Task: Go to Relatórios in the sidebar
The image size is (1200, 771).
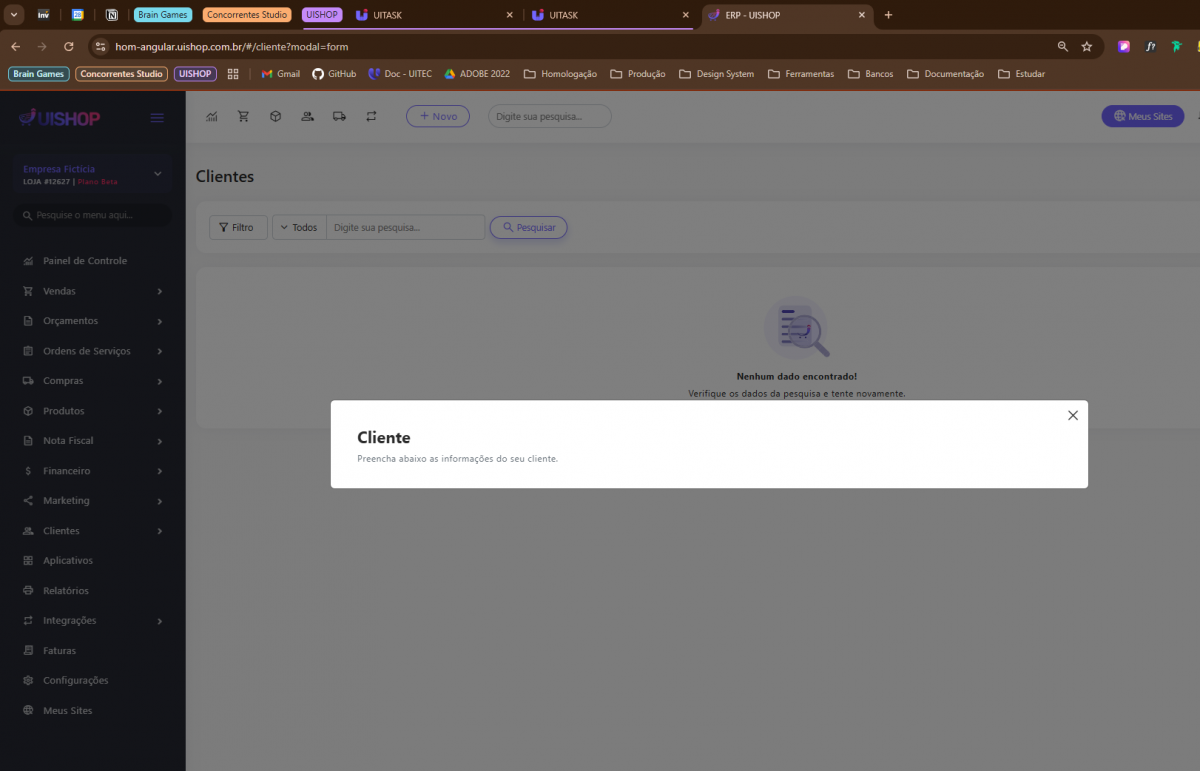Action: click(x=66, y=591)
